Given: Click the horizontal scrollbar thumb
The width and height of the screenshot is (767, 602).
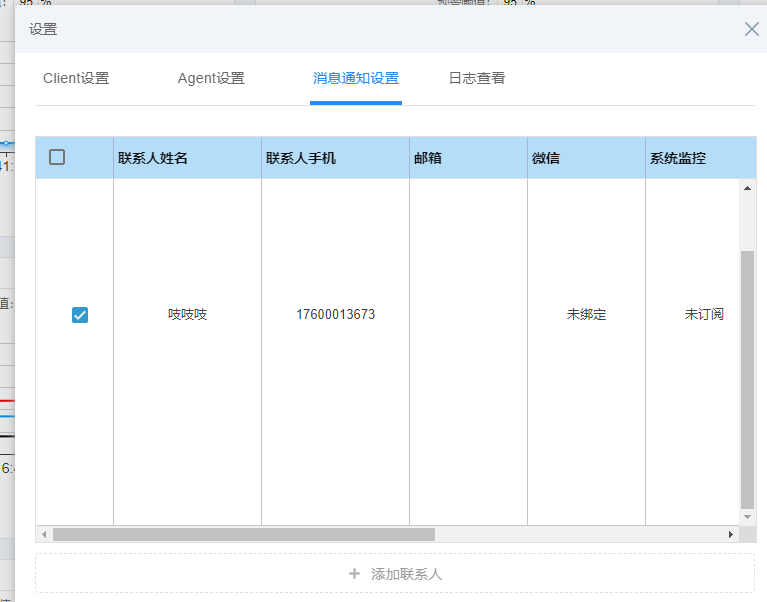Looking at the screenshot, I should 244,535.
